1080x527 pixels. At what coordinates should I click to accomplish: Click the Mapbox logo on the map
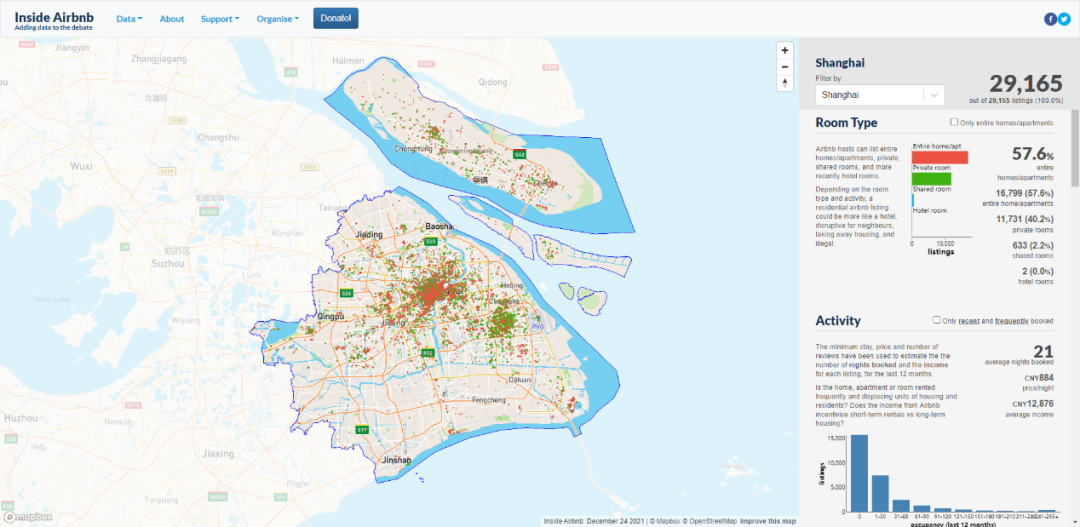(x=26, y=516)
